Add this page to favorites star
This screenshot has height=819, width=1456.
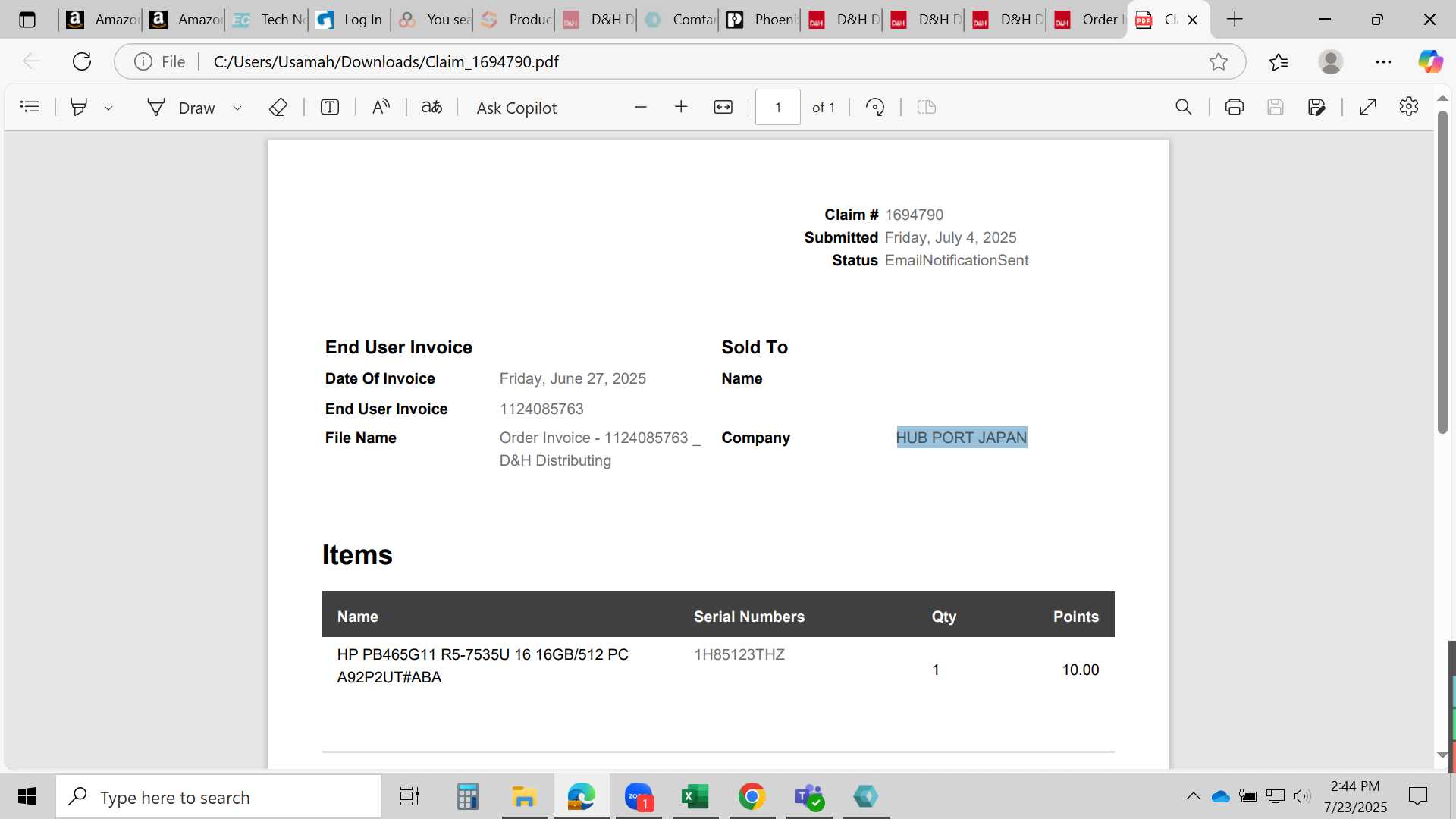pyautogui.click(x=1219, y=61)
